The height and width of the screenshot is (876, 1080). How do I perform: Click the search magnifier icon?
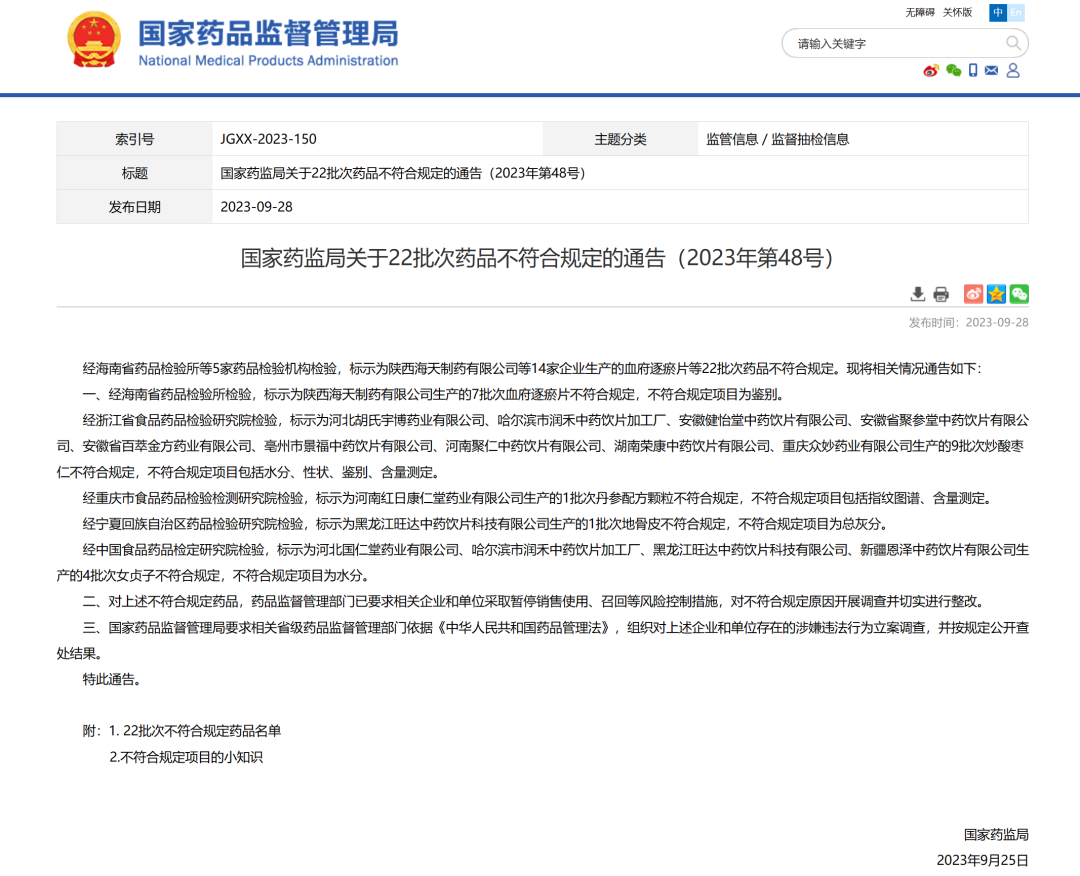pos(1012,43)
